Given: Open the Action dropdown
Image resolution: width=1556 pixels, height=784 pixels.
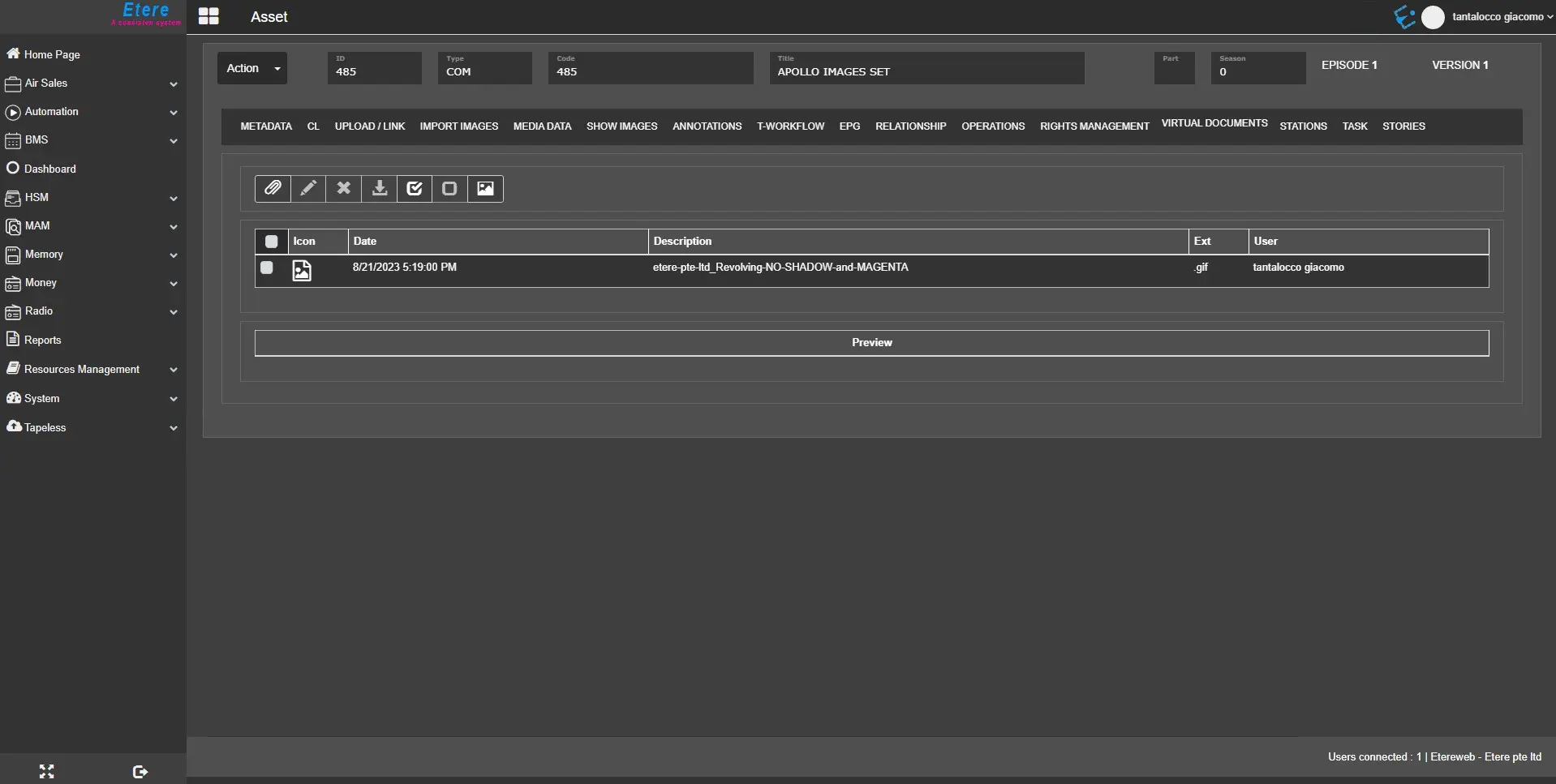Looking at the screenshot, I should coord(252,68).
